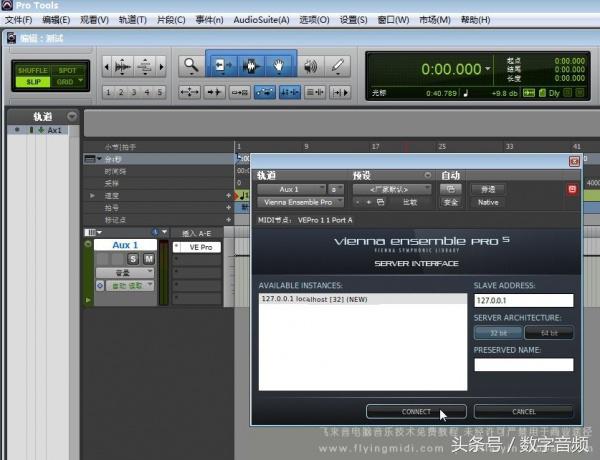Open the Aux 1 track selector in plugin window
This screenshot has width=600, height=460.
pos(292,189)
